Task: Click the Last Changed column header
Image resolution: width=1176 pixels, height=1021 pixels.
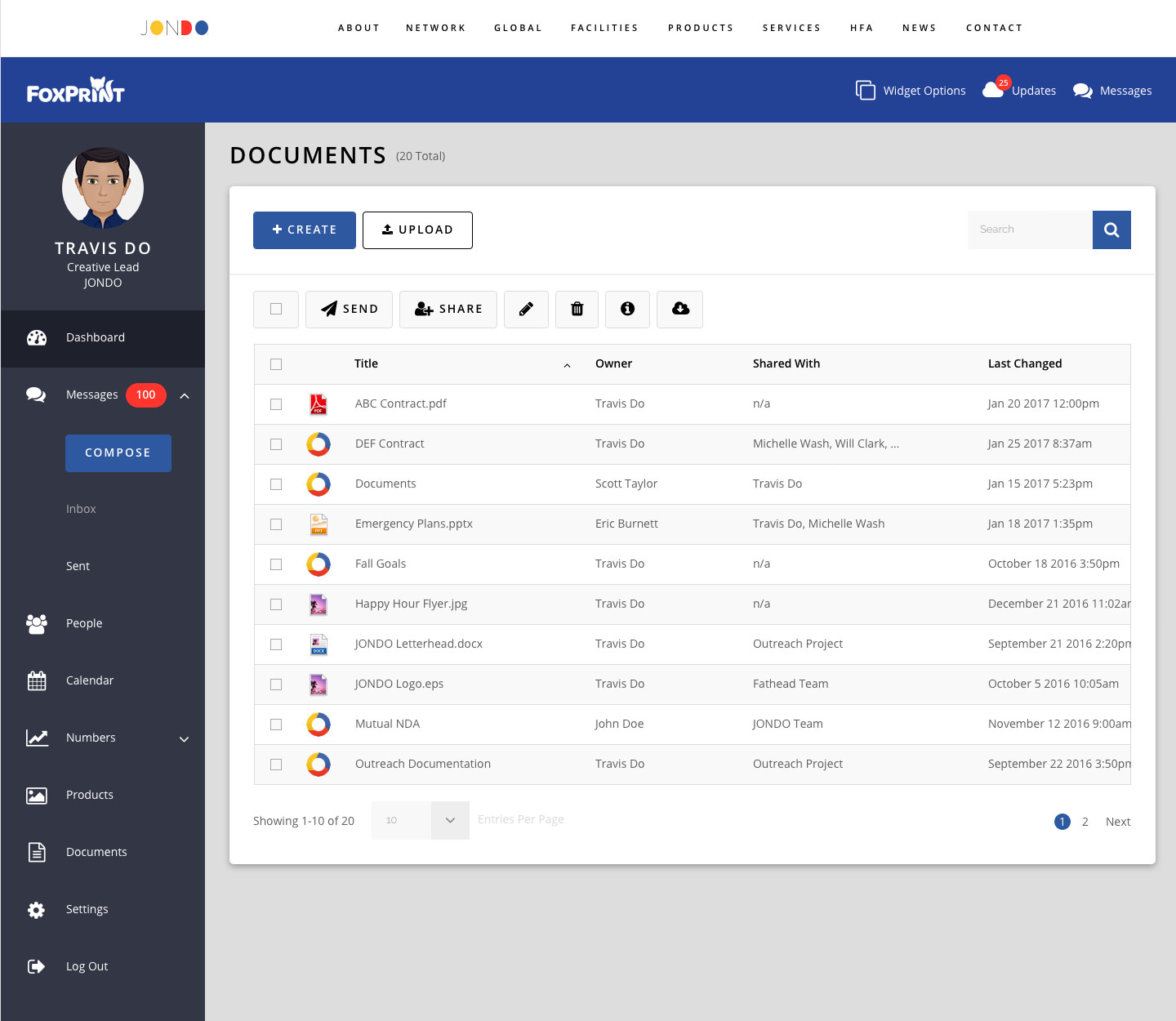Action: coord(1025,363)
